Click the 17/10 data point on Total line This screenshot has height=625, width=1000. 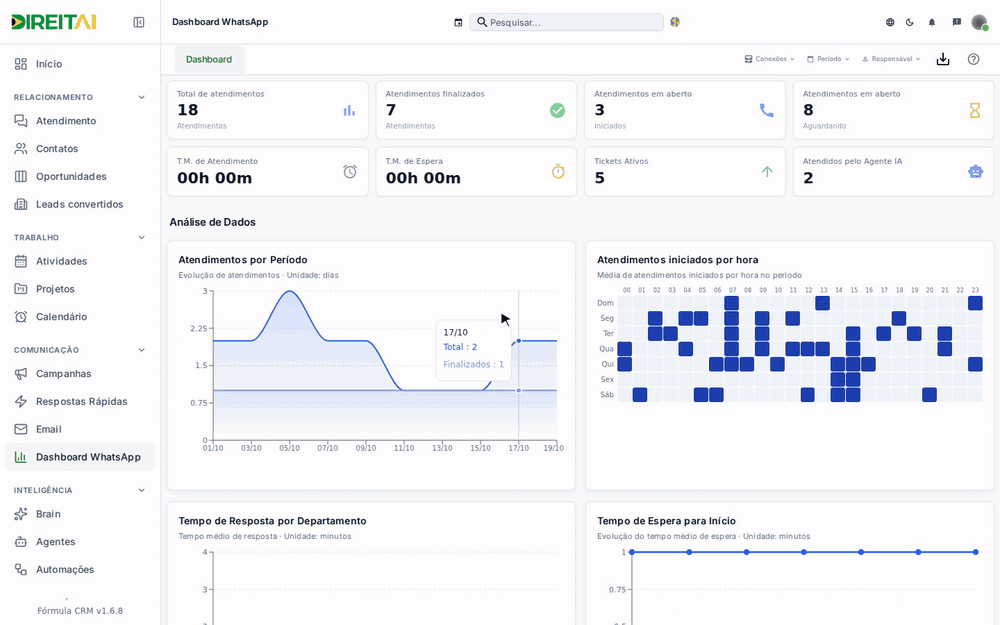tap(518, 341)
